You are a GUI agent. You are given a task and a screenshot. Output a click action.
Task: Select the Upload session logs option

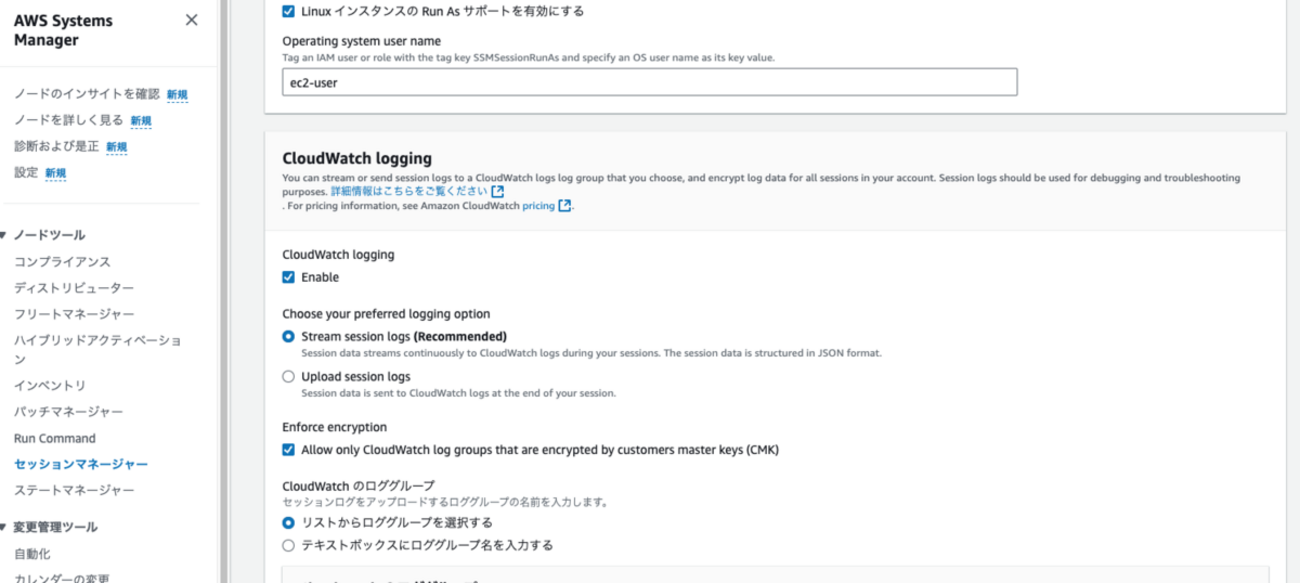coord(288,376)
